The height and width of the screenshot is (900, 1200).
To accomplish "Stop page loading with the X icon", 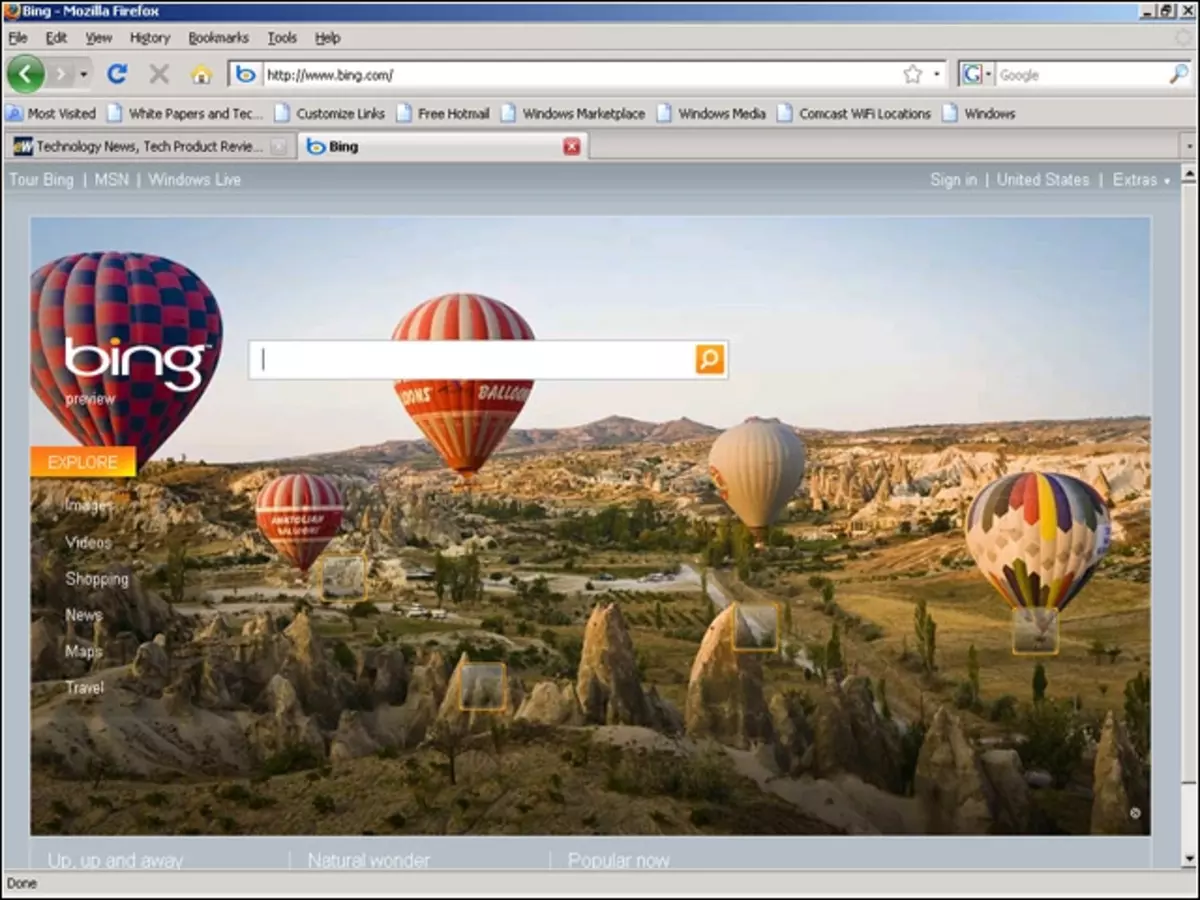I will click(158, 73).
